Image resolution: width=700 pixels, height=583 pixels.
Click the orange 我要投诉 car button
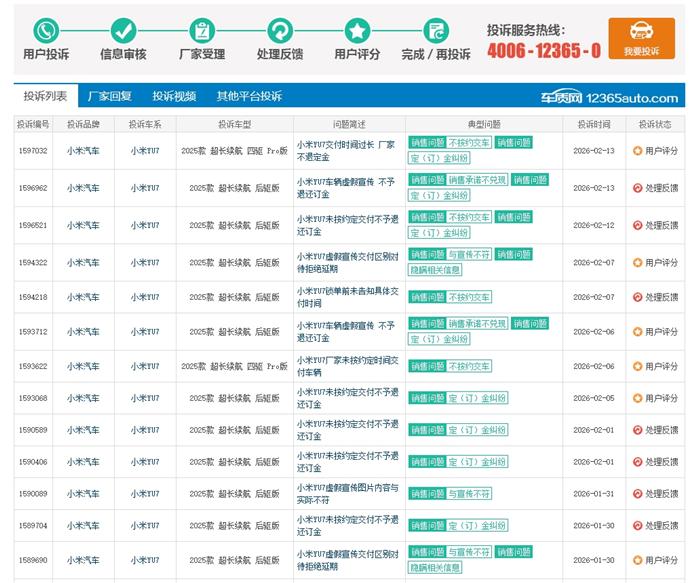[641, 39]
